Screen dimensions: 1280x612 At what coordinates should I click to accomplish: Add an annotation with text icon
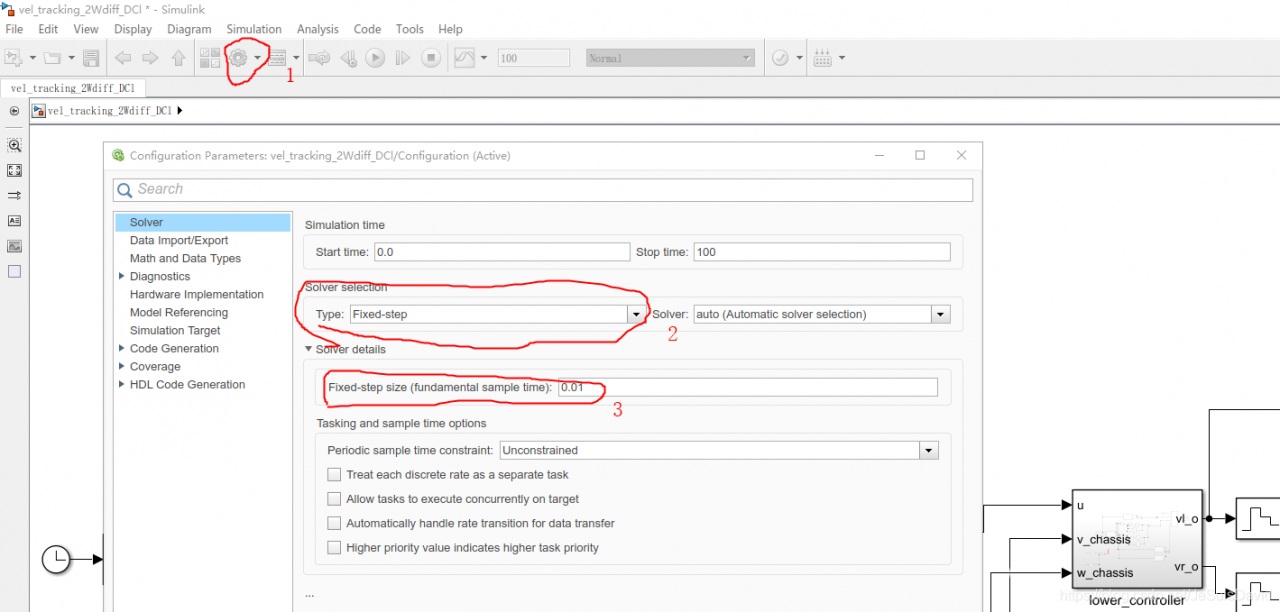click(x=14, y=221)
